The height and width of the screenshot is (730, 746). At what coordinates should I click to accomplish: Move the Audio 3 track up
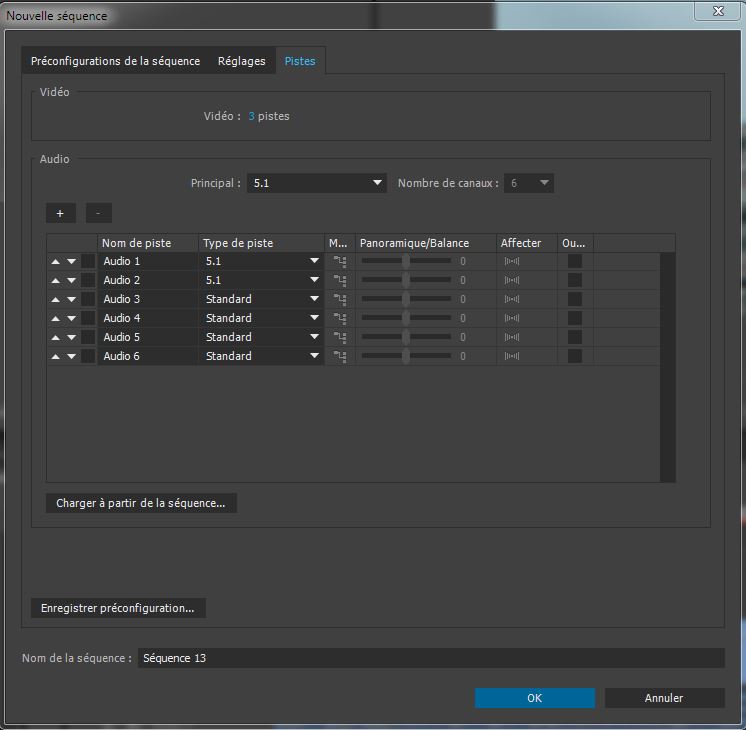[x=55, y=299]
